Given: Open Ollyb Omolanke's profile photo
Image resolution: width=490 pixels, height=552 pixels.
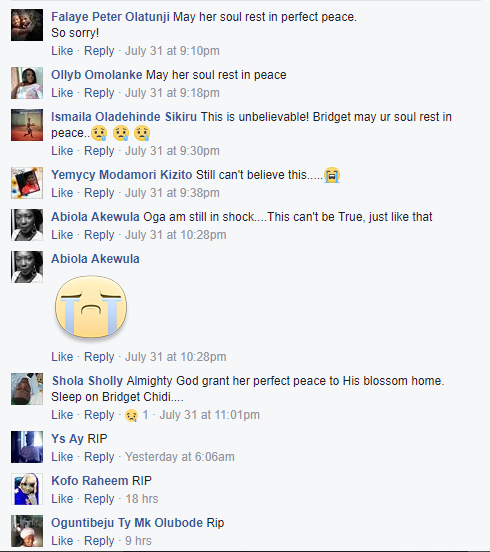Looking at the screenshot, I should pos(27,83).
